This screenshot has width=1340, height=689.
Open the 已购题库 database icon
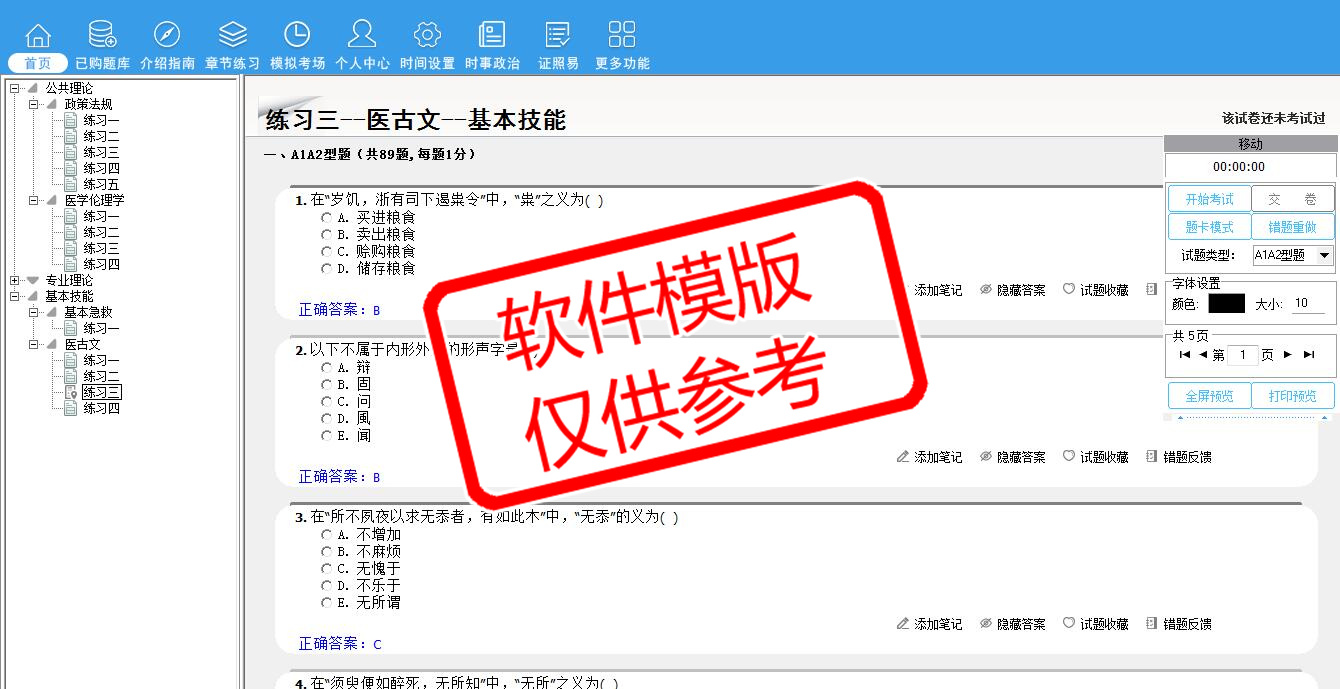[x=102, y=35]
